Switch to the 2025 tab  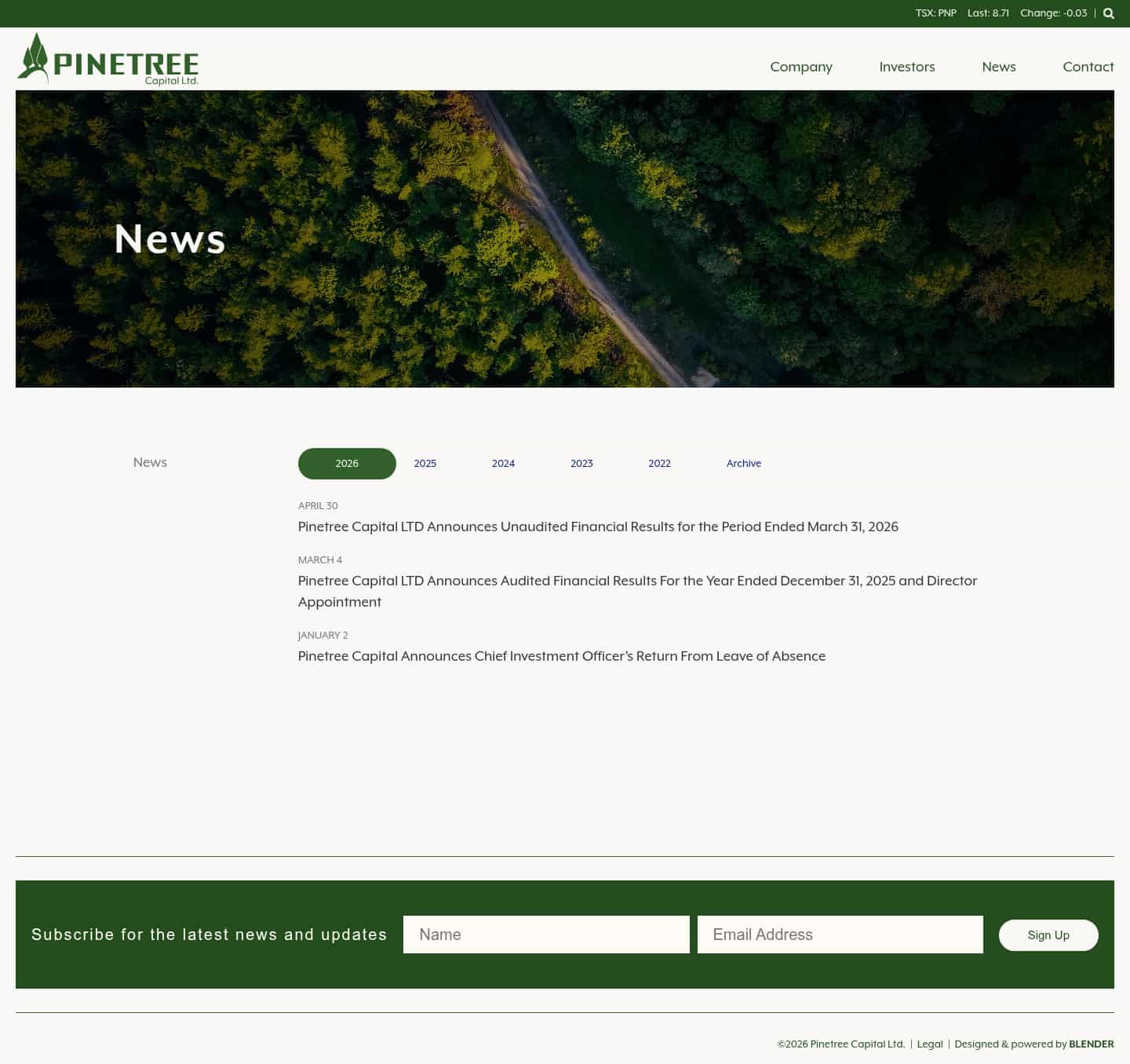[x=425, y=464]
